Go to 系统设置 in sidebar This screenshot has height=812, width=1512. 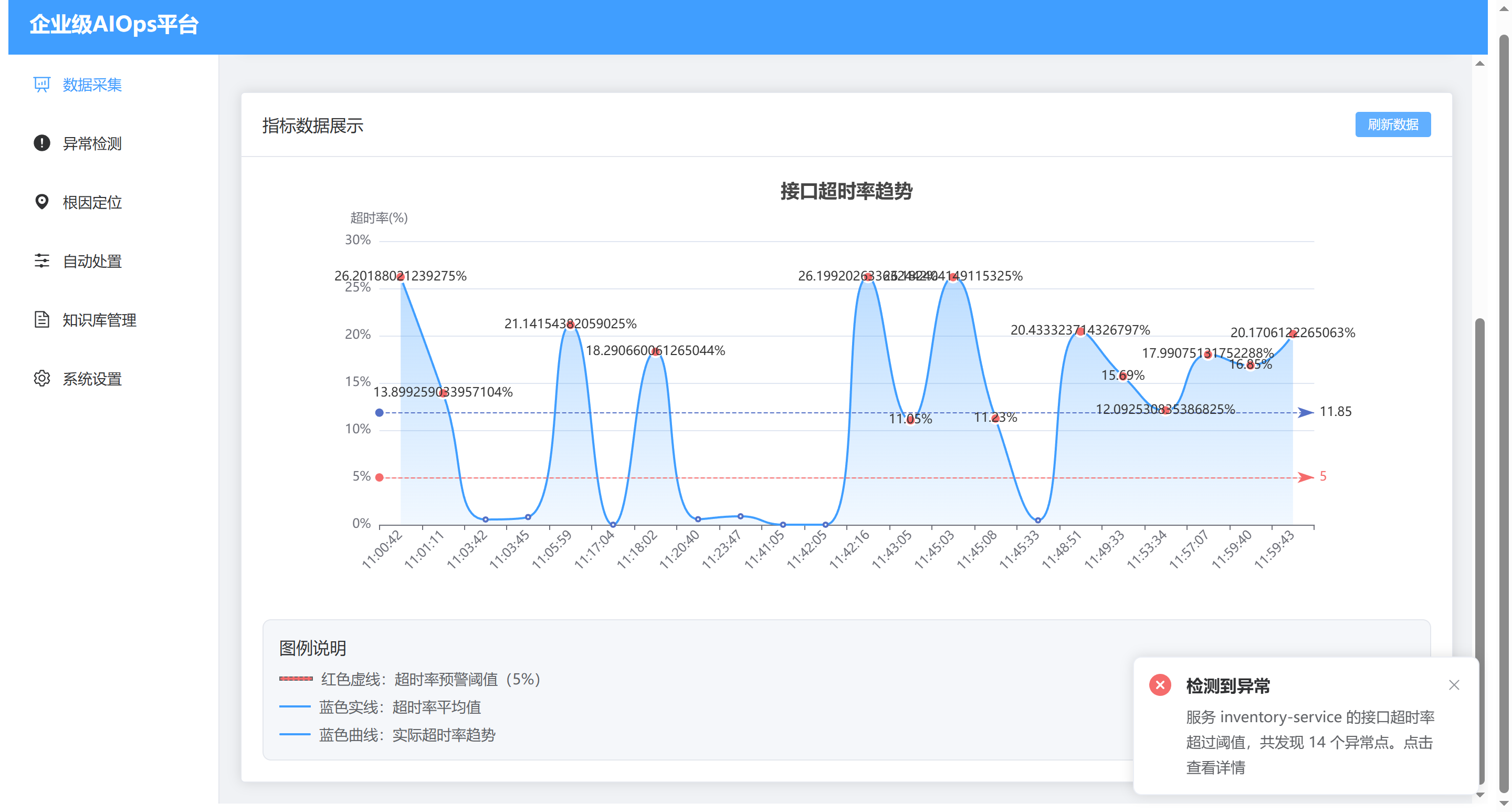click(x=92, y=378)
